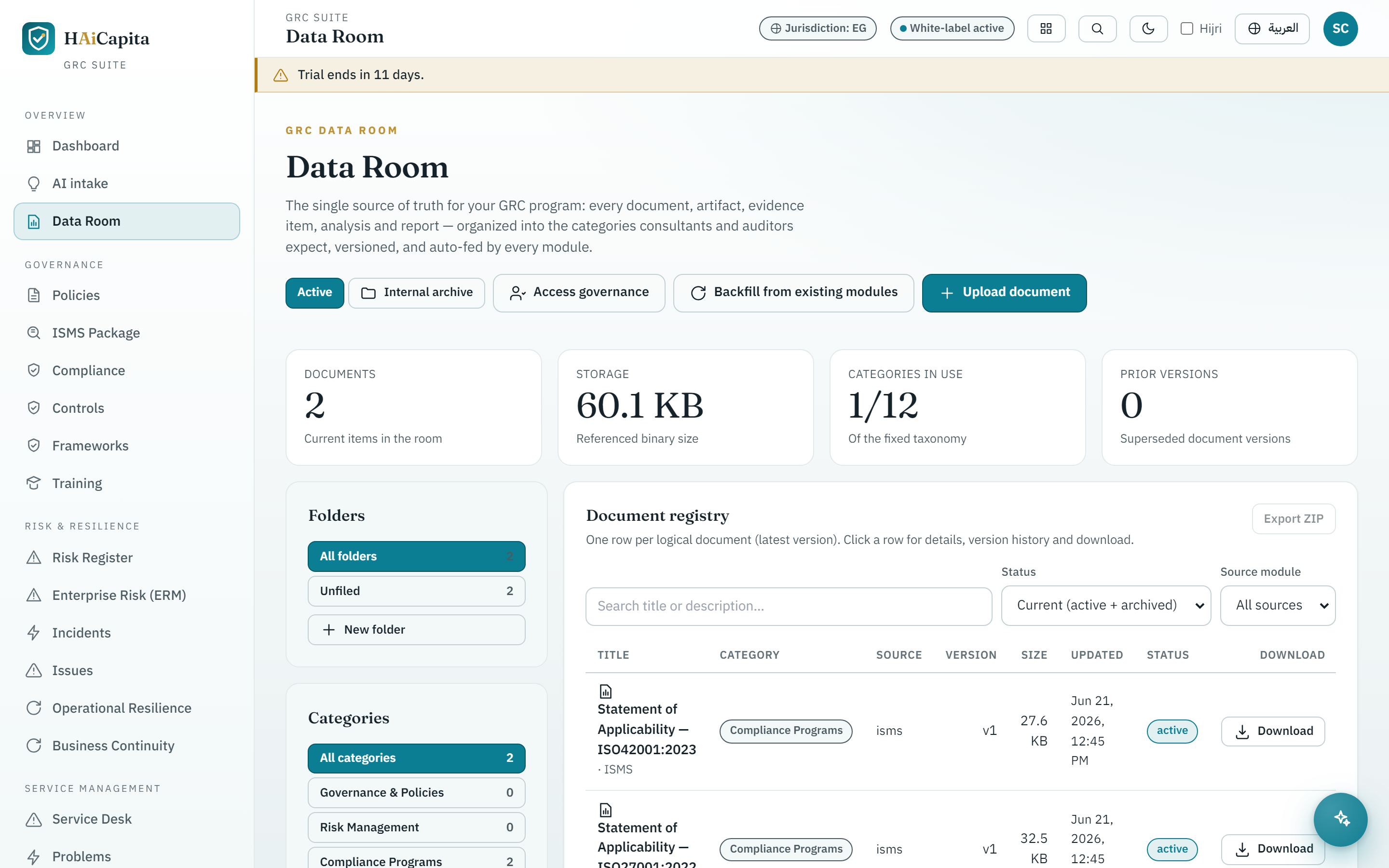Screen dimensions: 1389x868
Task: Click the Upload document button
Action: pos(1004,292)
